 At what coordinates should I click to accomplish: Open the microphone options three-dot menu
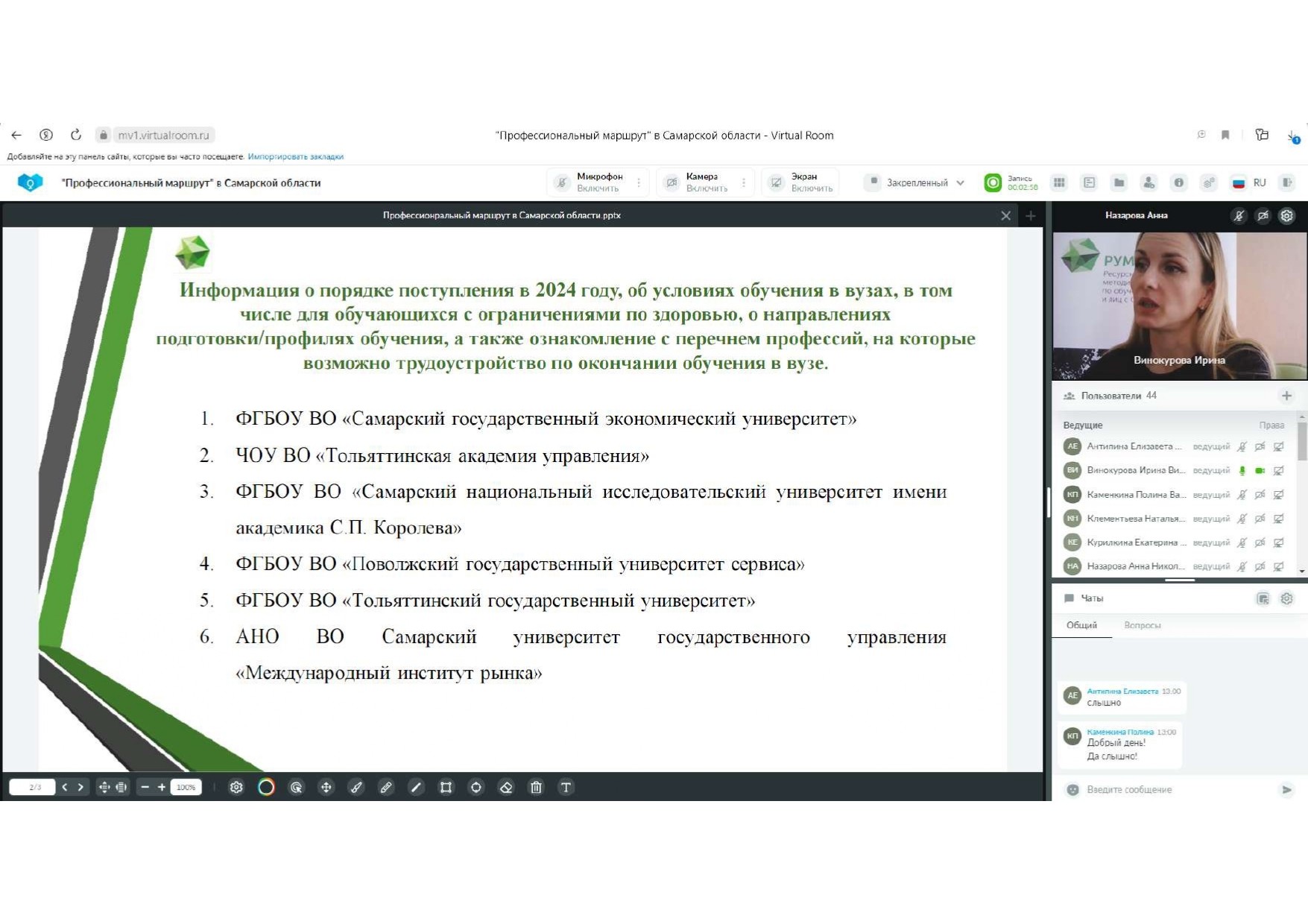[x=639, y=183]
